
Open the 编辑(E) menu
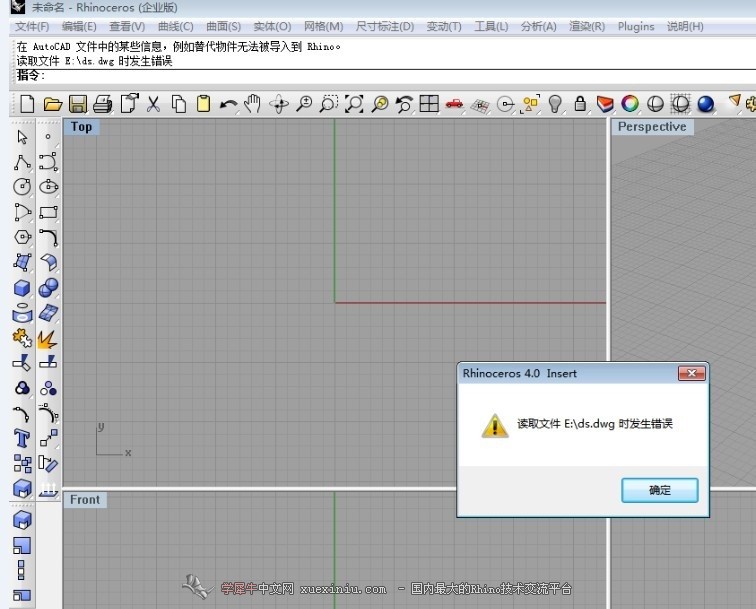(79, 27)
